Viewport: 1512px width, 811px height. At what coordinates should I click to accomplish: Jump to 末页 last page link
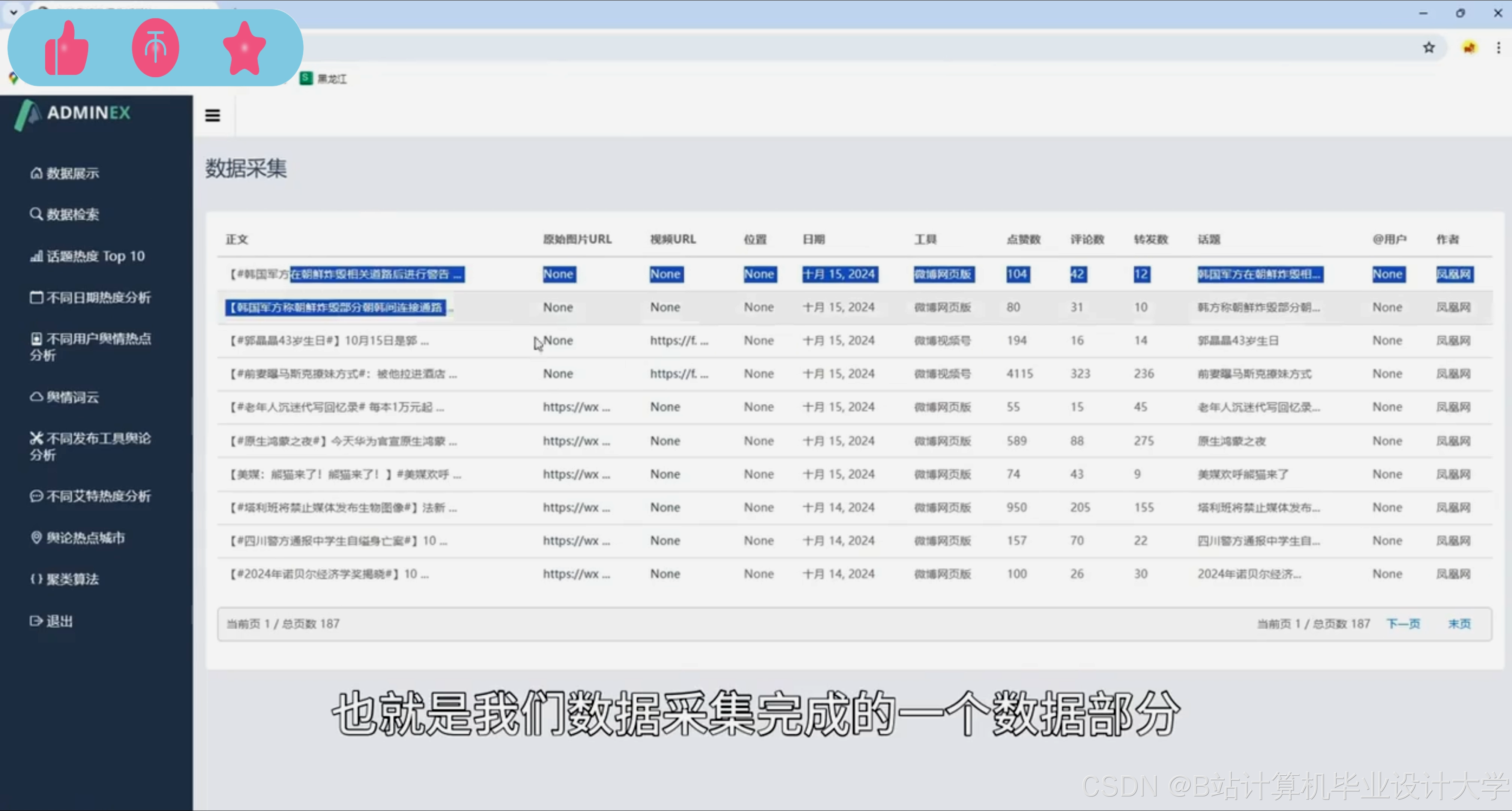pos(1459,624)
